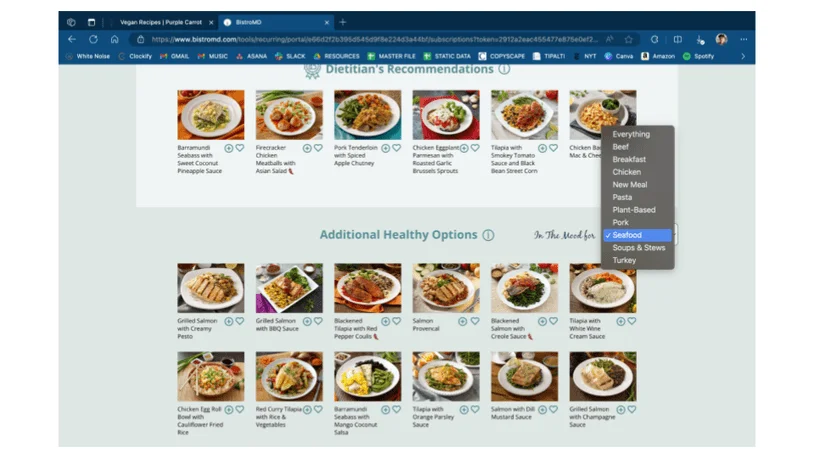
Task: Click plus icon for Pork Tenderloin meal
Action: pyautogui.click(x=386, y=148)
